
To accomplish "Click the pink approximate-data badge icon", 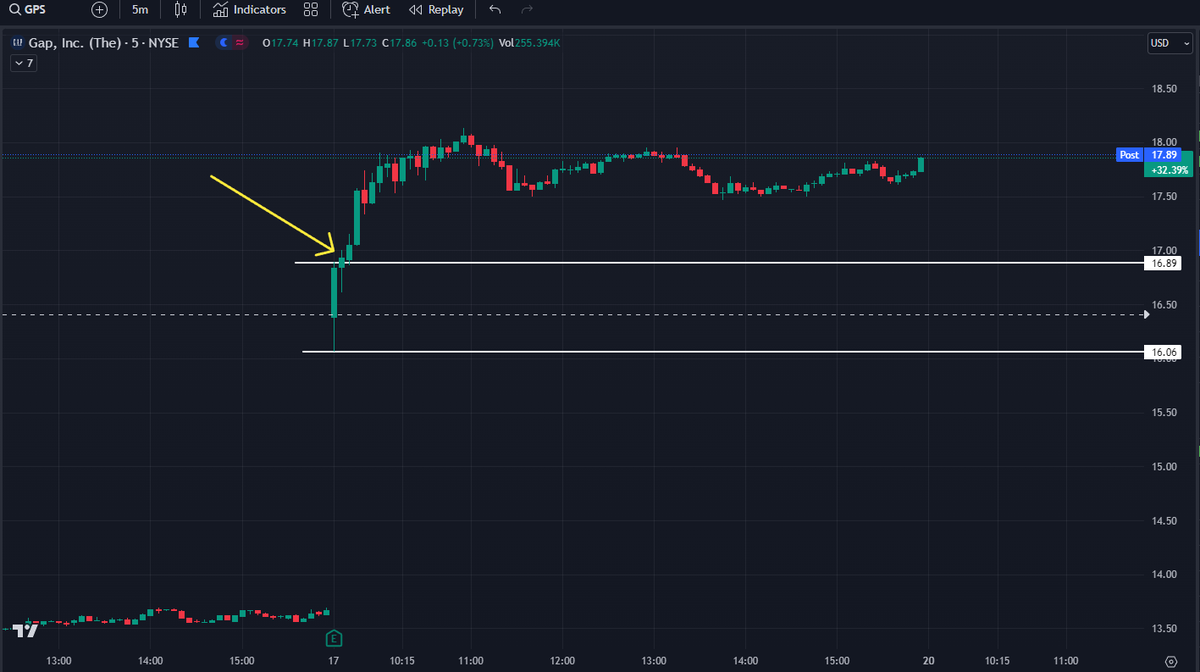I will pos(240,43).
